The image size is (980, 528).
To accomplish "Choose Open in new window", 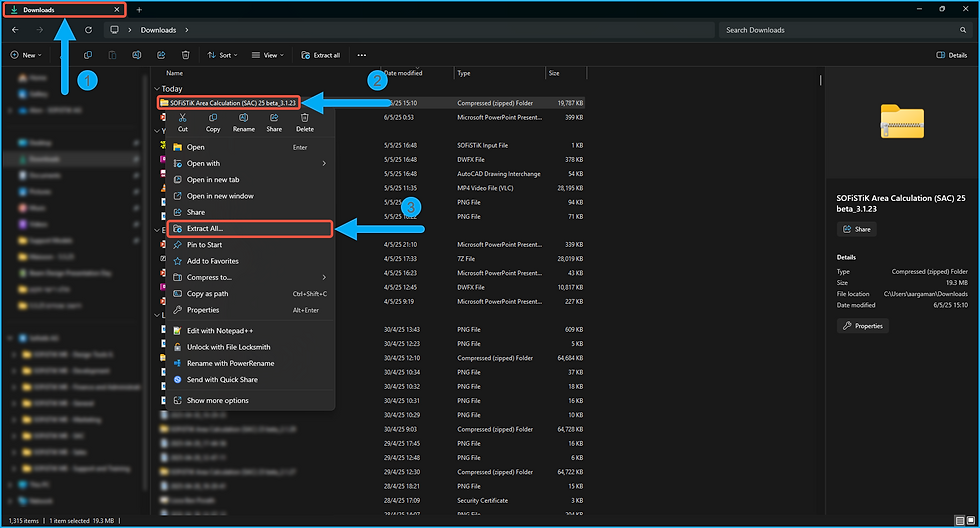I will [x=251, y=196].
